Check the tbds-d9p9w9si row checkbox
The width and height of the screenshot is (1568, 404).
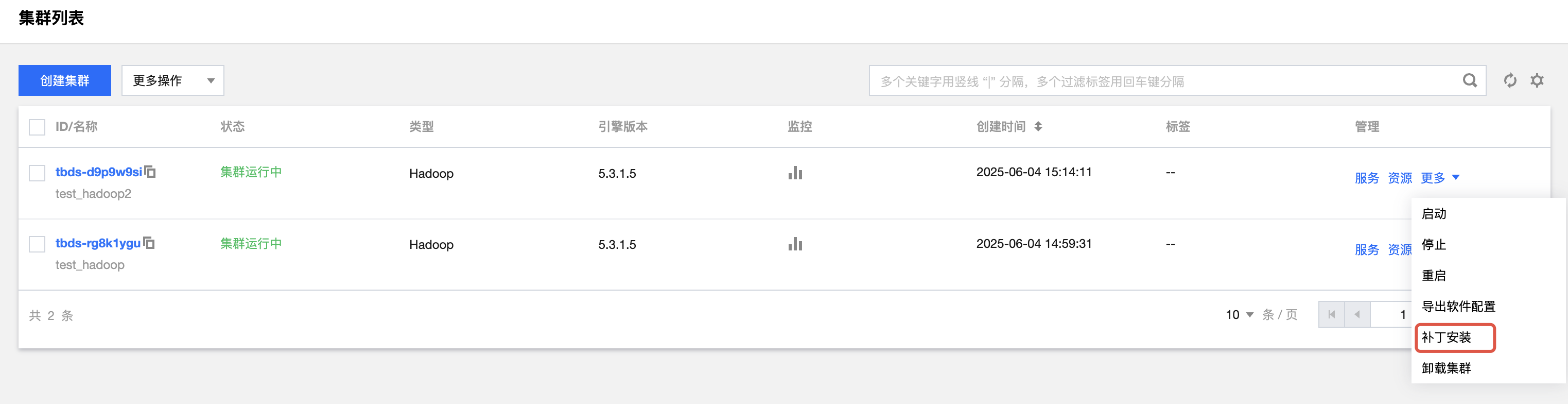click(x=37, y=173)
